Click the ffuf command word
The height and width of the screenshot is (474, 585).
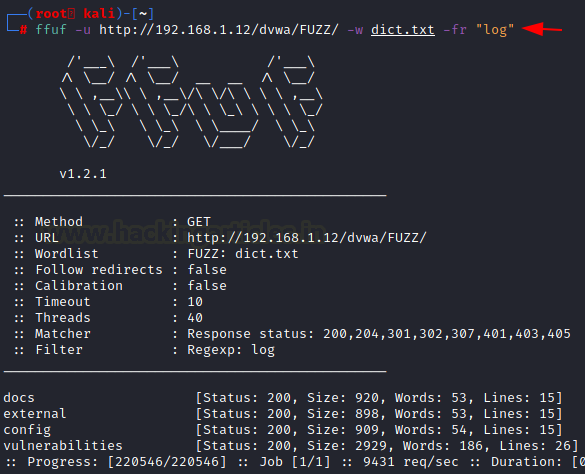pyautogui.click(x=51, y=29)
